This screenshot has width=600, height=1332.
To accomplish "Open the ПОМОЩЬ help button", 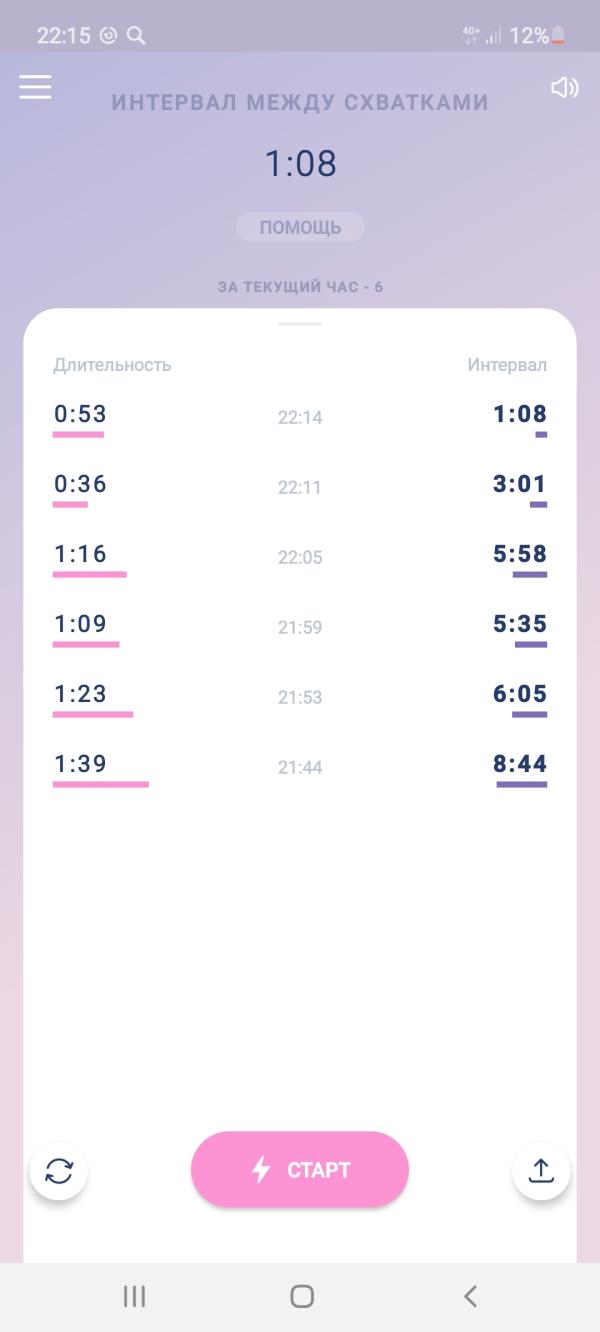I will [x=300, y=227].
